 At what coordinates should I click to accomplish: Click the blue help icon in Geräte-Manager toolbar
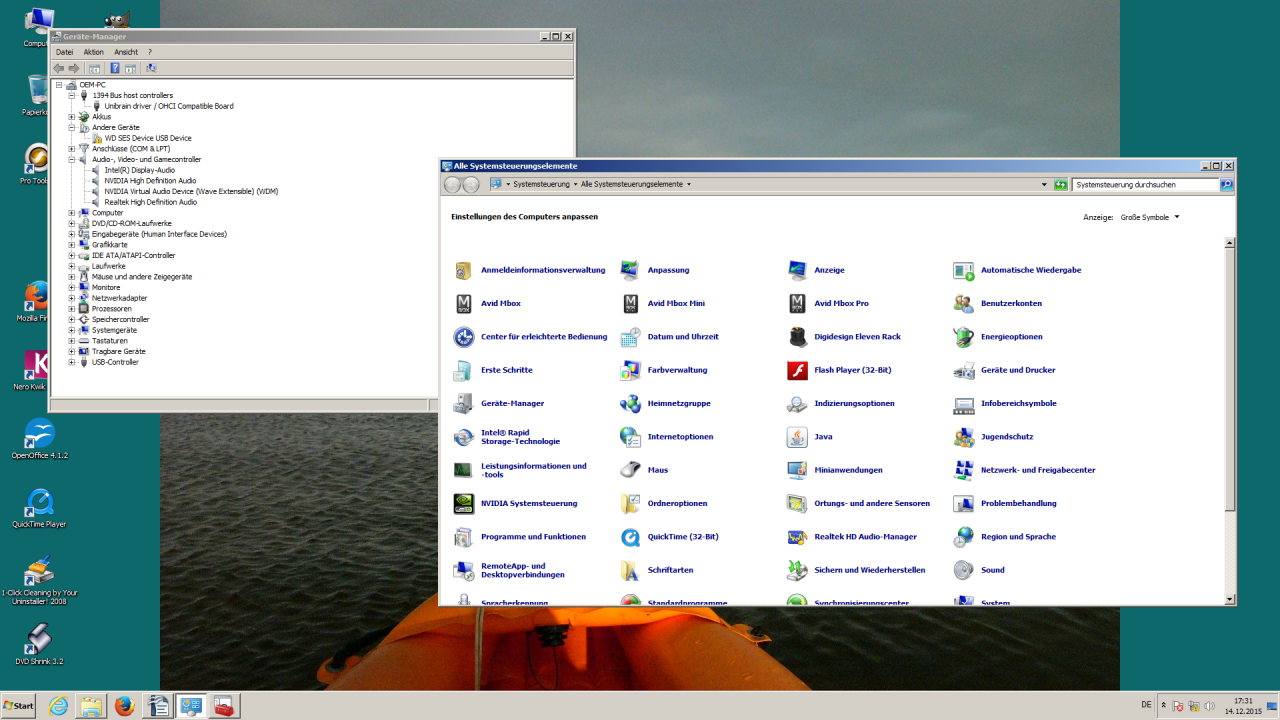[x=115, y=68]
